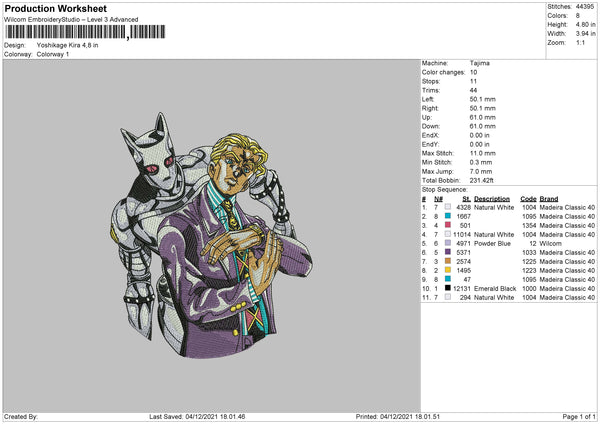The width and height of the screenshot is (600, 424).
Task: Click the Natural White swatch in row 11
Action: coord(448,297)
